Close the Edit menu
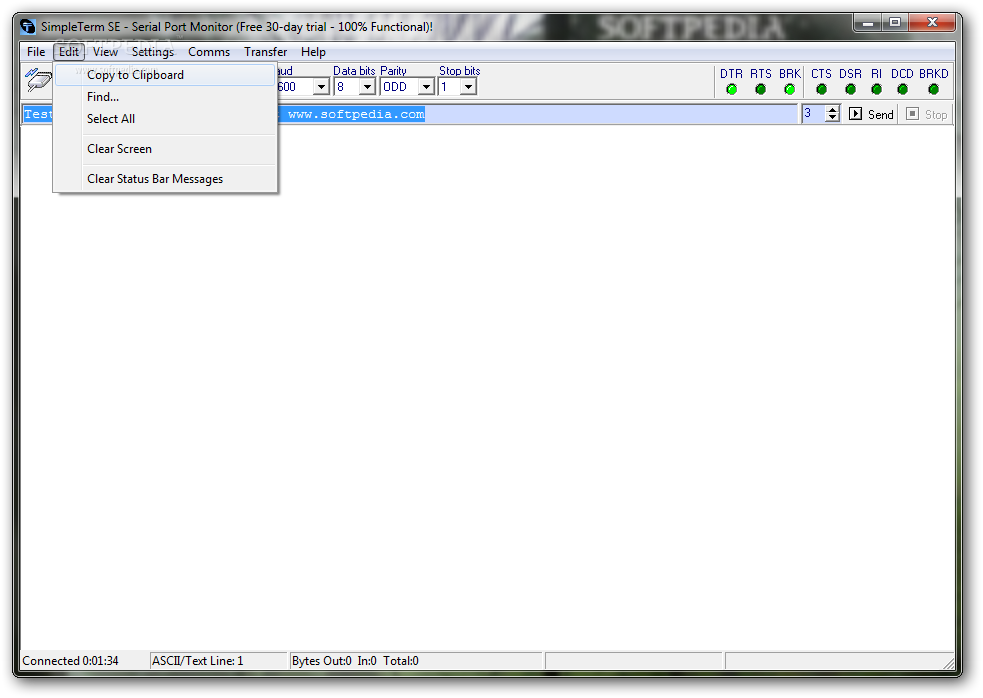 click(x=69, y=52)
